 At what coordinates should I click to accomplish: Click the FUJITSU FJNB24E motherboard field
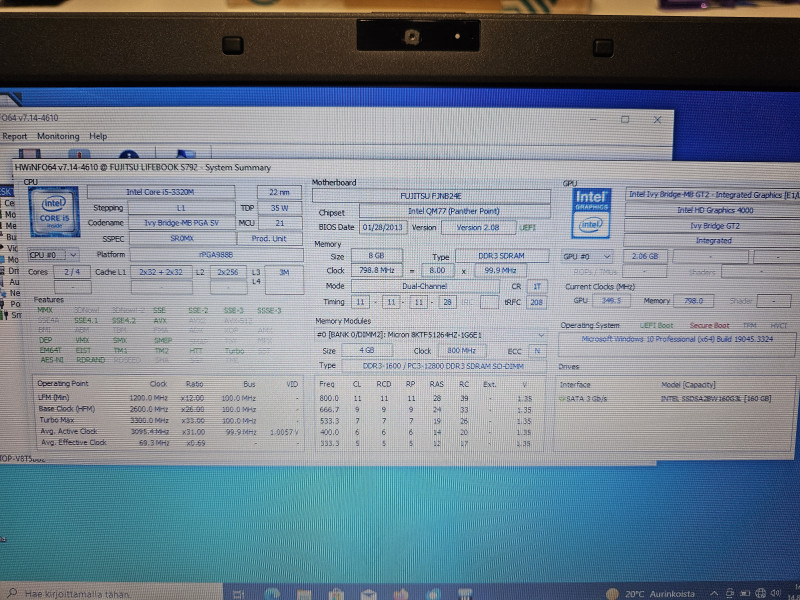pyautogui.click(x=431, y=196)
